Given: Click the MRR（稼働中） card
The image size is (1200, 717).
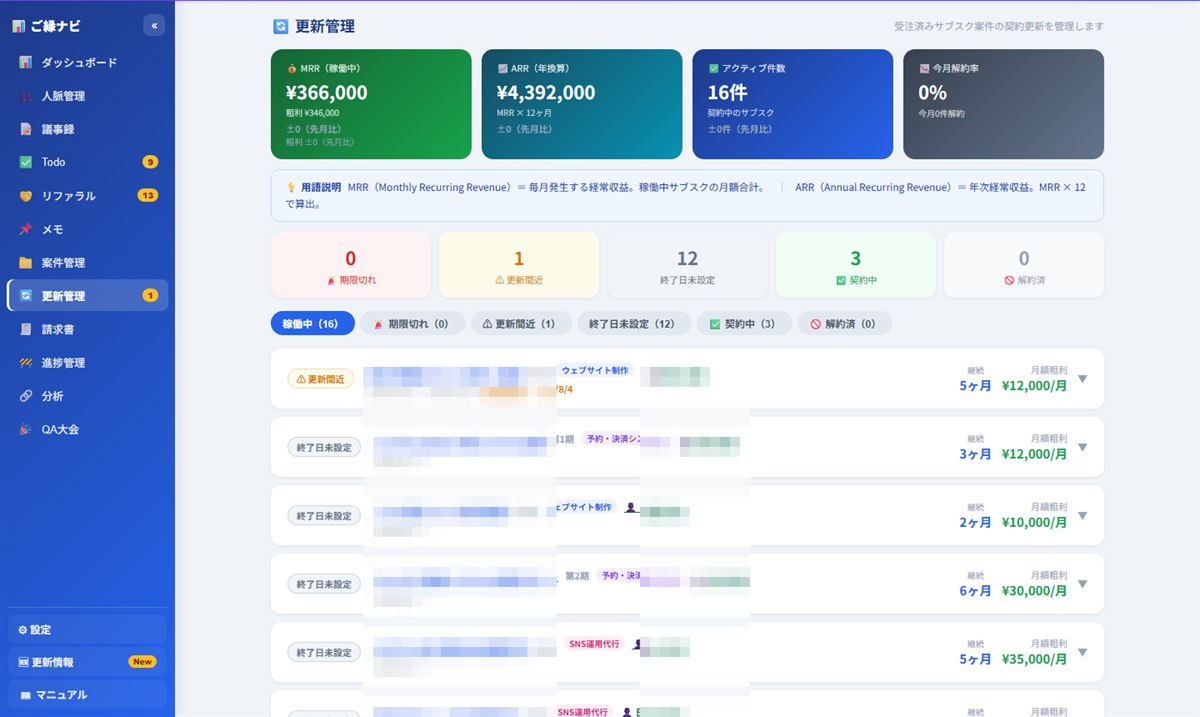Looking at the screenshot, I should point(371,104).
